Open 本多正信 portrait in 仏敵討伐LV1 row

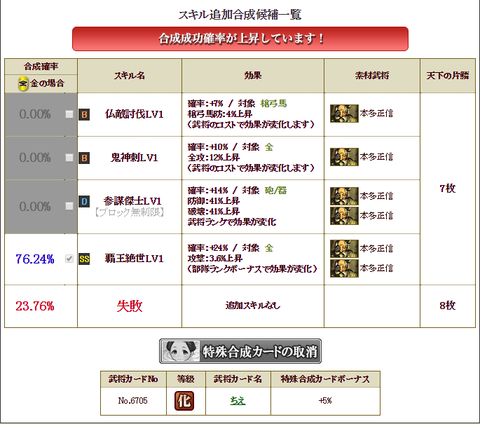coord(344,114)
